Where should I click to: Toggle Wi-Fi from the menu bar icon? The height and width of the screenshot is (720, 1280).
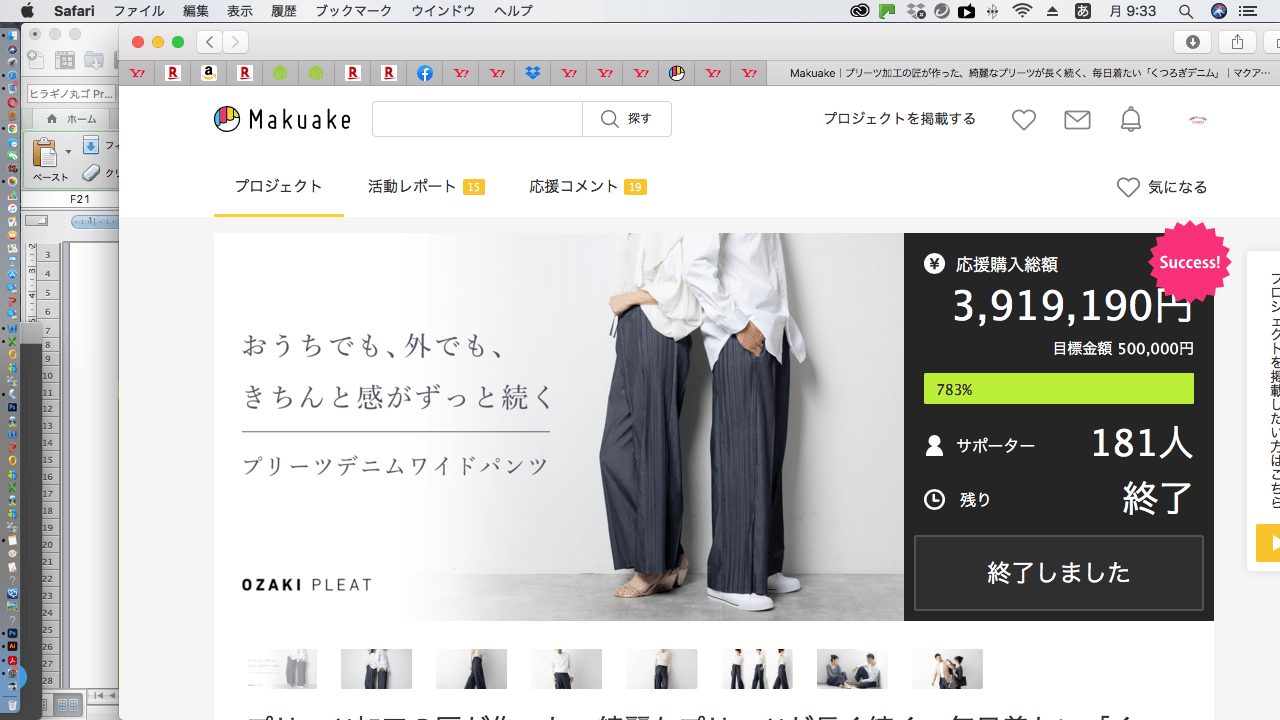coord(1021,11)
